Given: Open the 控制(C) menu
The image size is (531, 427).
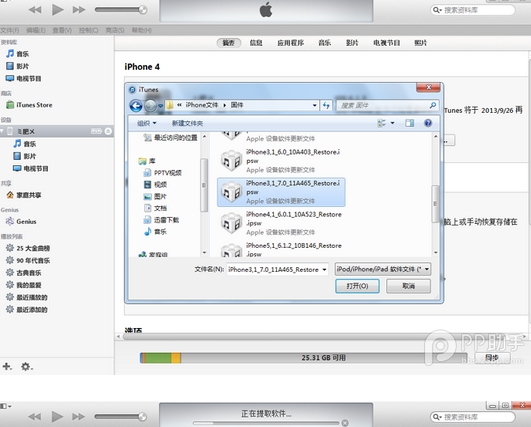Looking at the screenshot, I should [x=88, y=30].
